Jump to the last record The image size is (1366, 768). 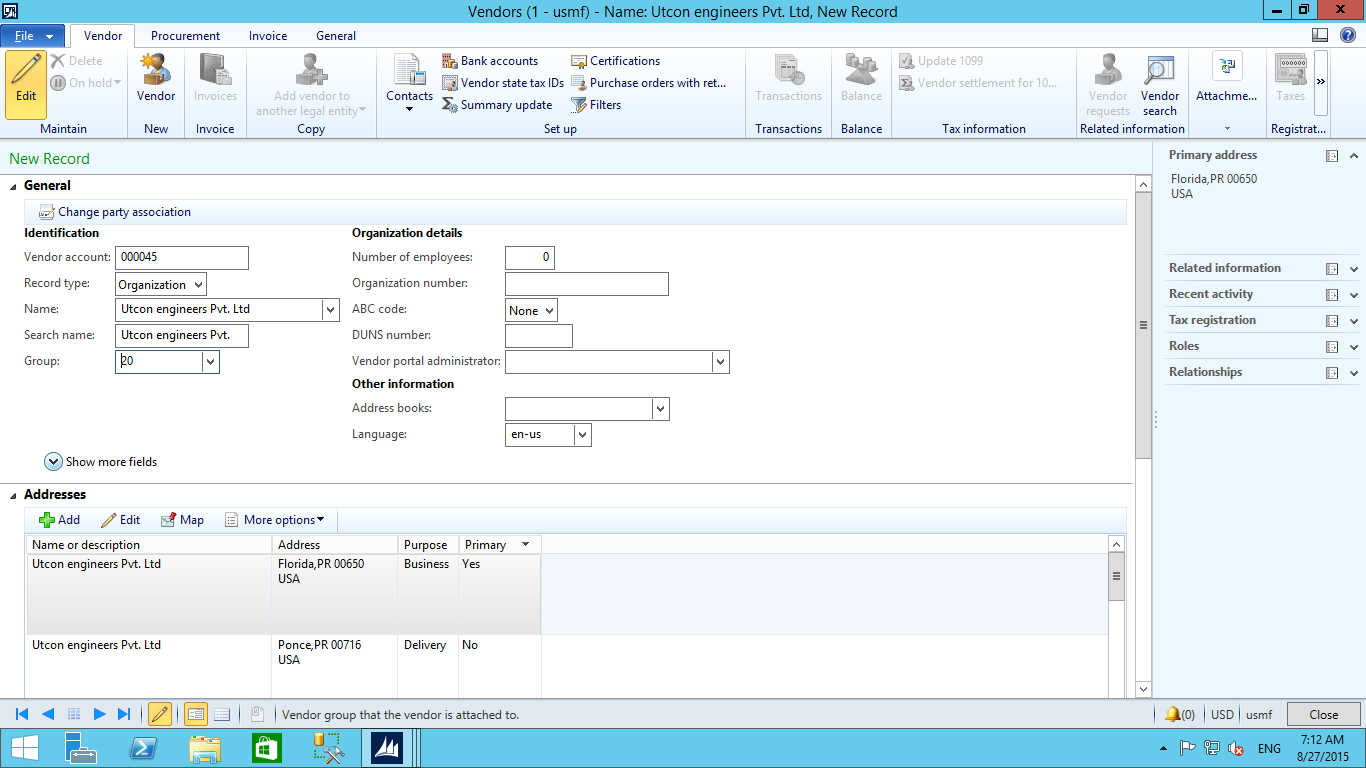(124, 714)
